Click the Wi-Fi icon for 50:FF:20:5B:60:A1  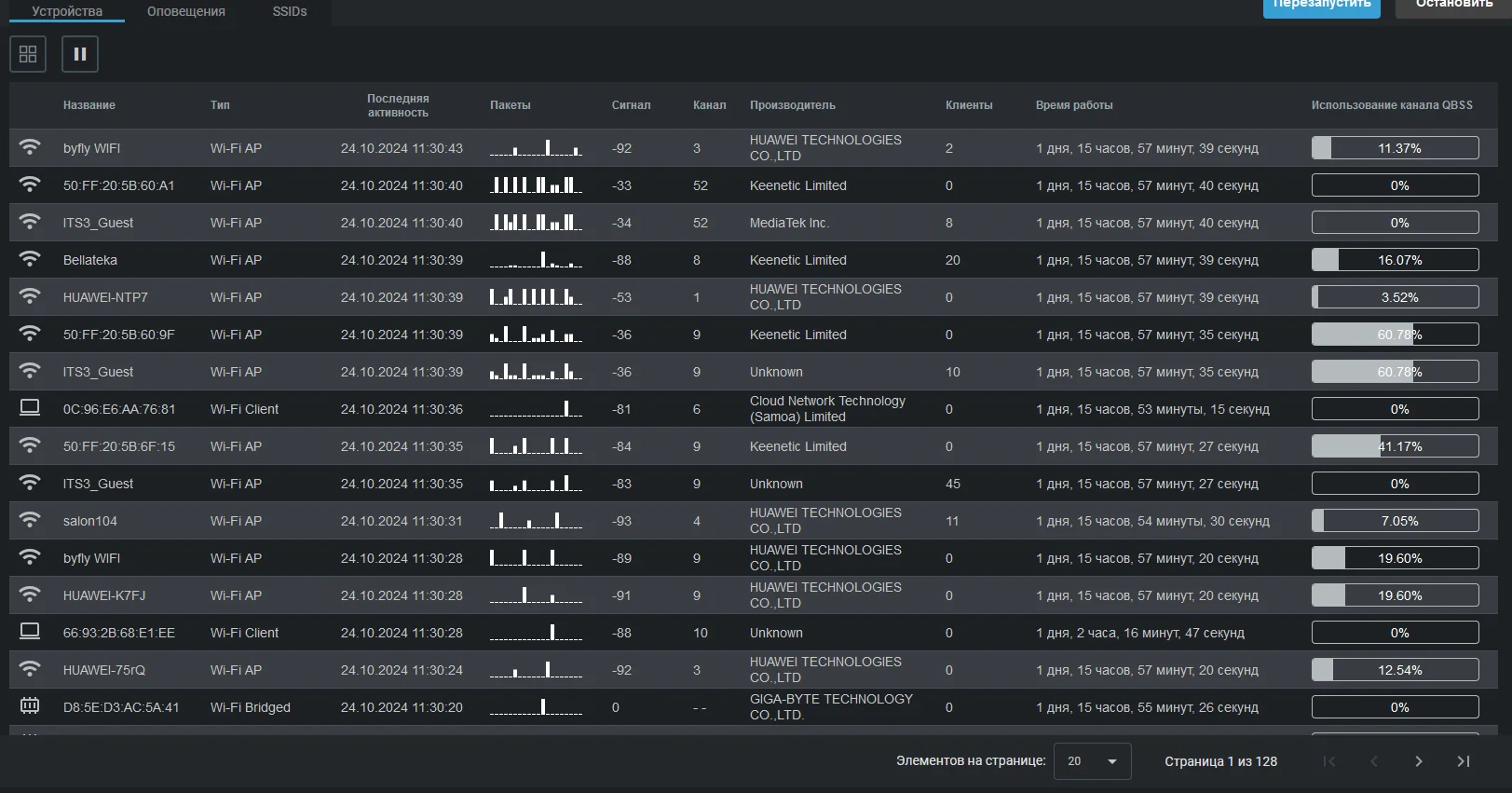[x=30, y=185]
